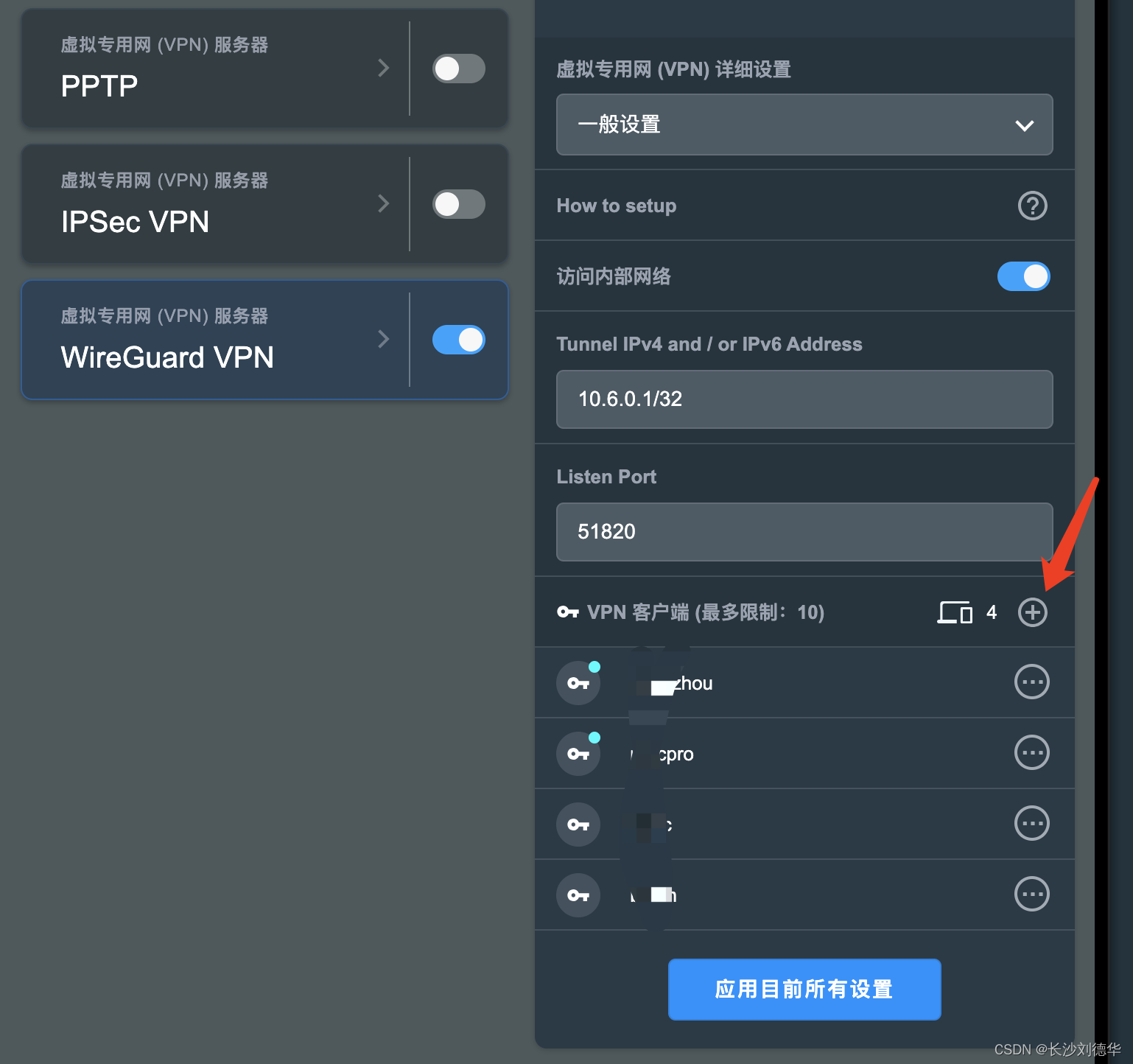Image resolution: width=1133 pixels, height=1064 pixels.
Task: Disable the WireGuard VPN server toggle
Action: [x=458, y=340]
